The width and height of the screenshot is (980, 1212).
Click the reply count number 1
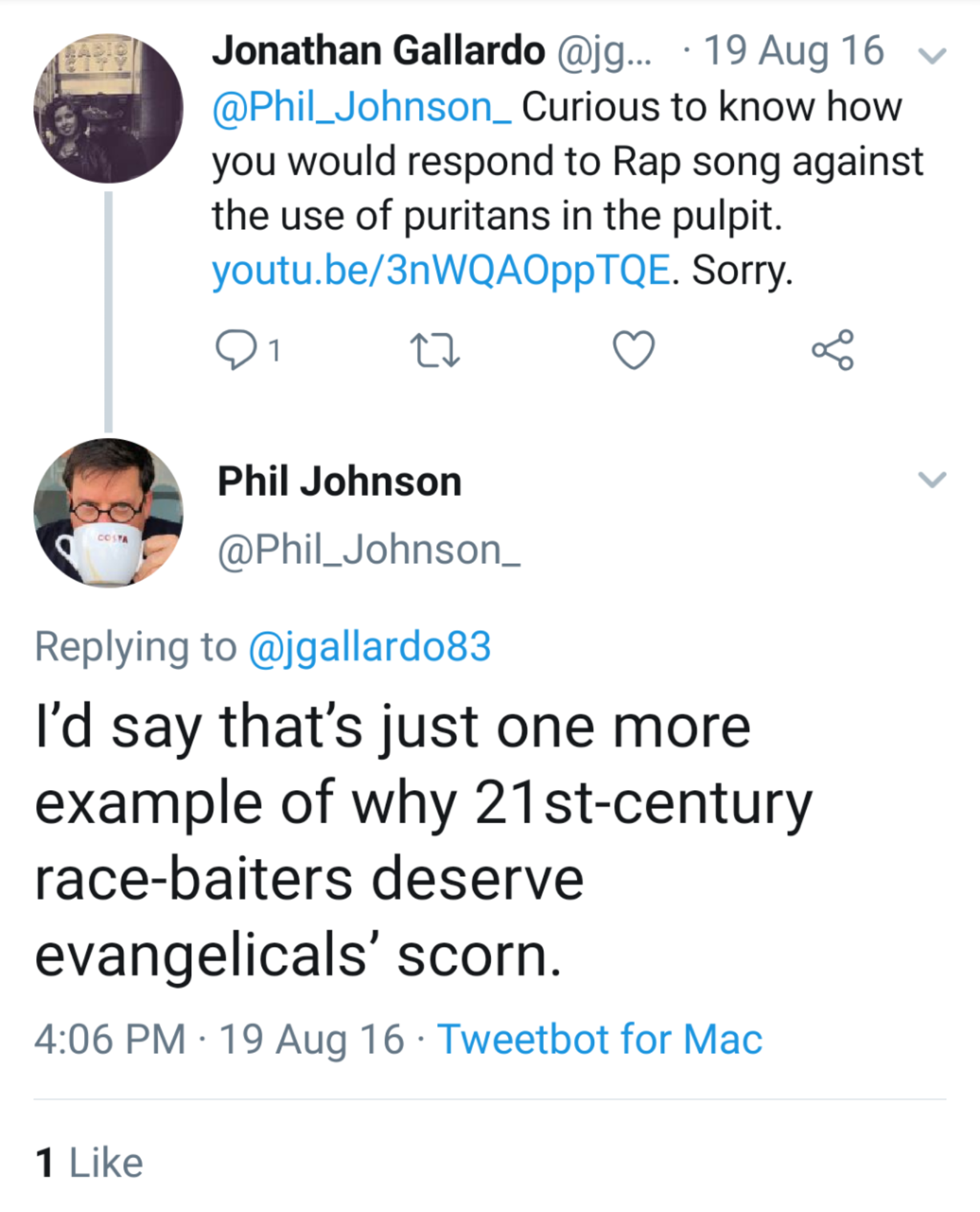(273, 350)
